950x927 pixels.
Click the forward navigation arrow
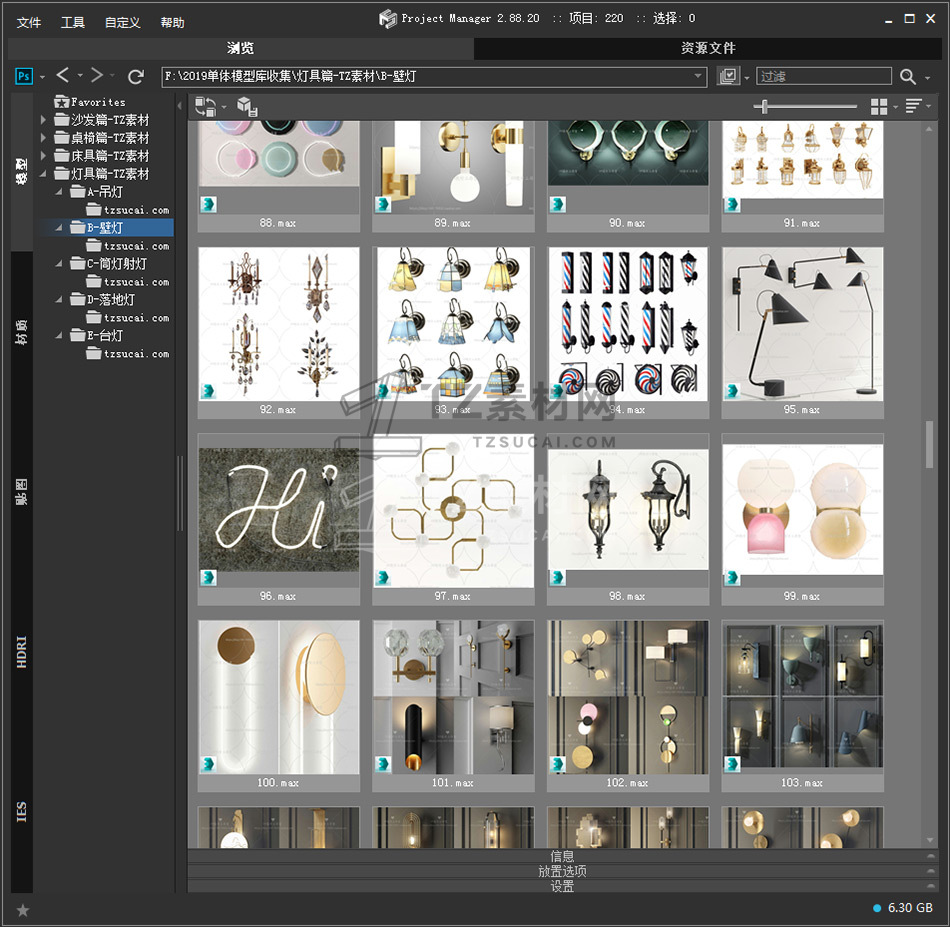point(97,76)
